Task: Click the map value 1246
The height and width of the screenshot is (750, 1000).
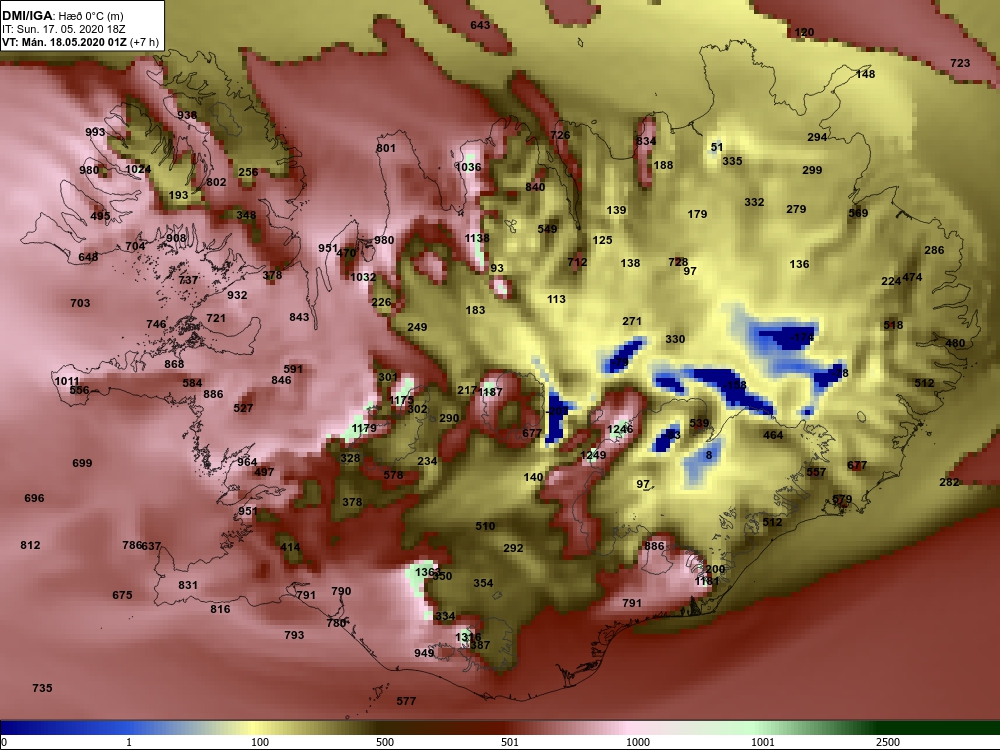Action: coord(620,429)
